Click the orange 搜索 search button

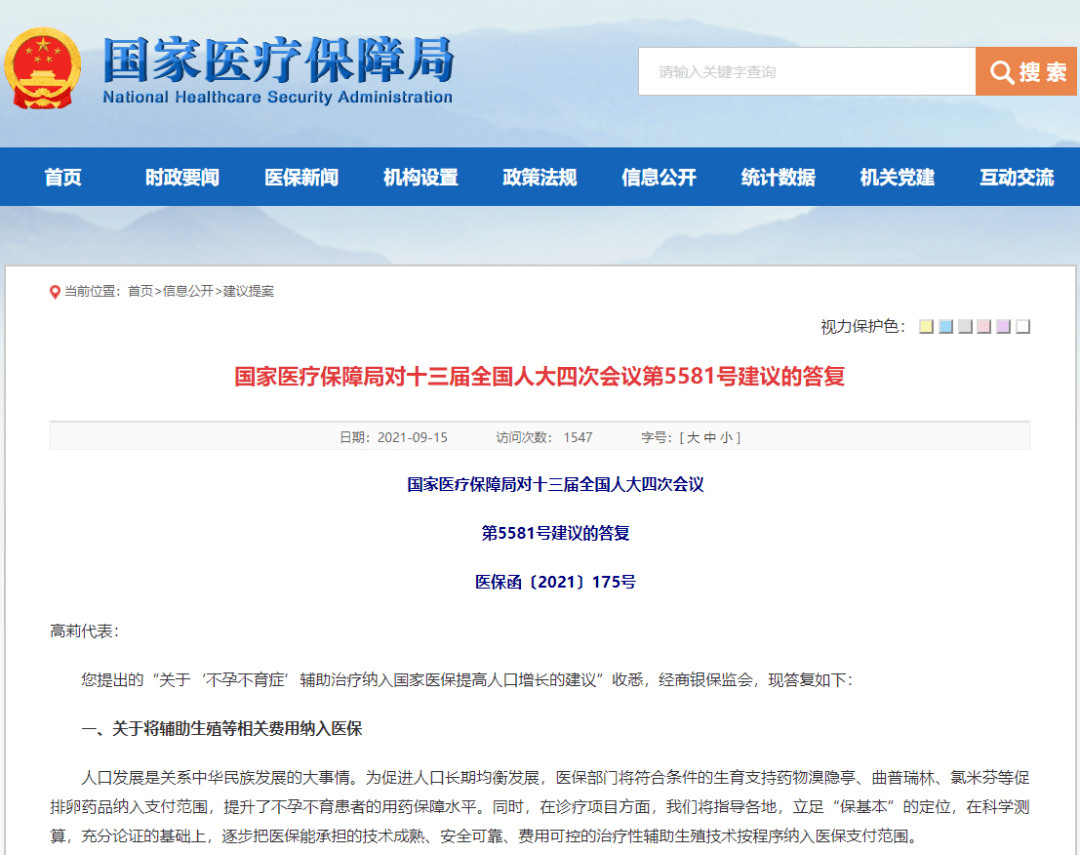1026,72
